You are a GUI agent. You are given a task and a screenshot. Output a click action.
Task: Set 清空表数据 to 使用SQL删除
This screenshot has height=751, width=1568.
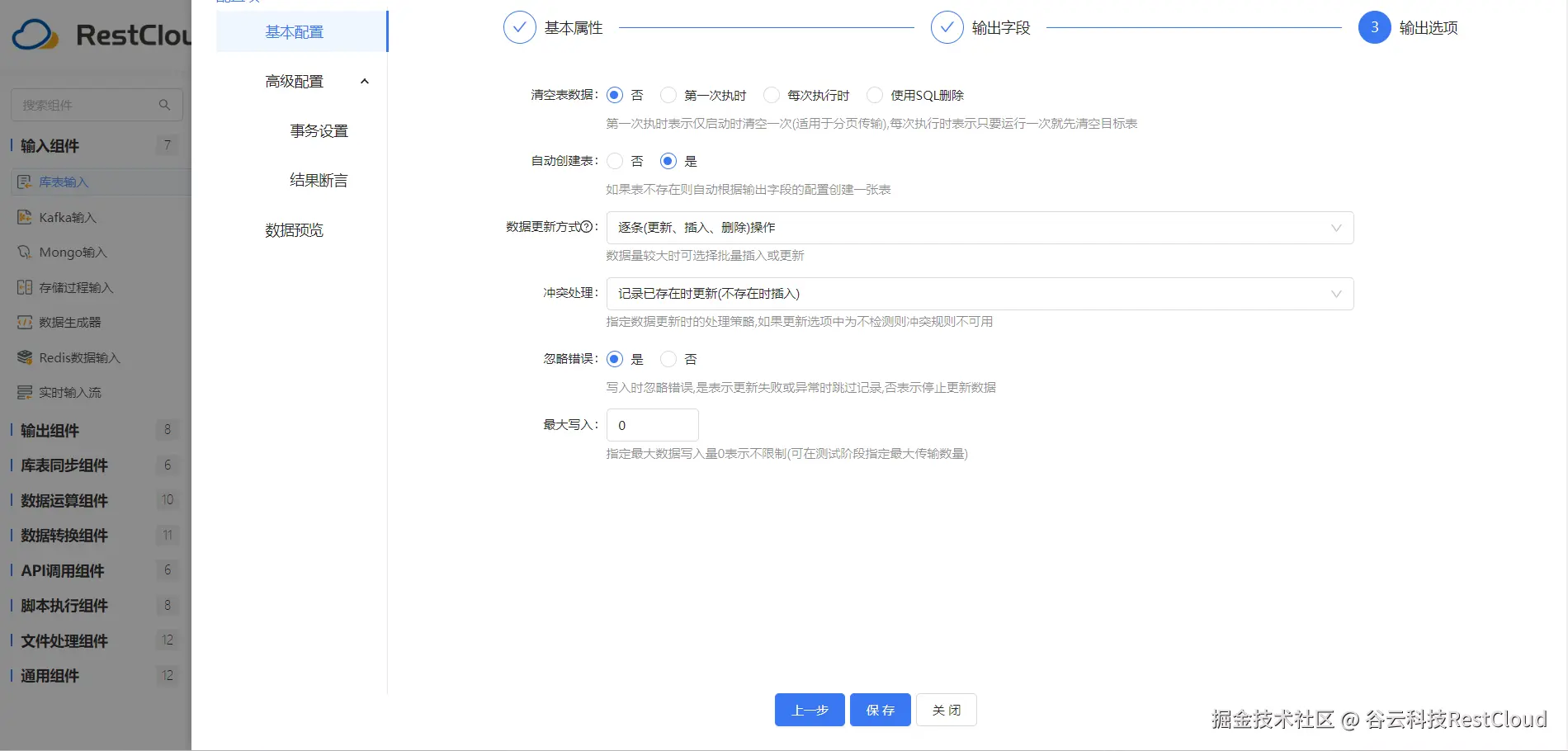tap(875, 95)
